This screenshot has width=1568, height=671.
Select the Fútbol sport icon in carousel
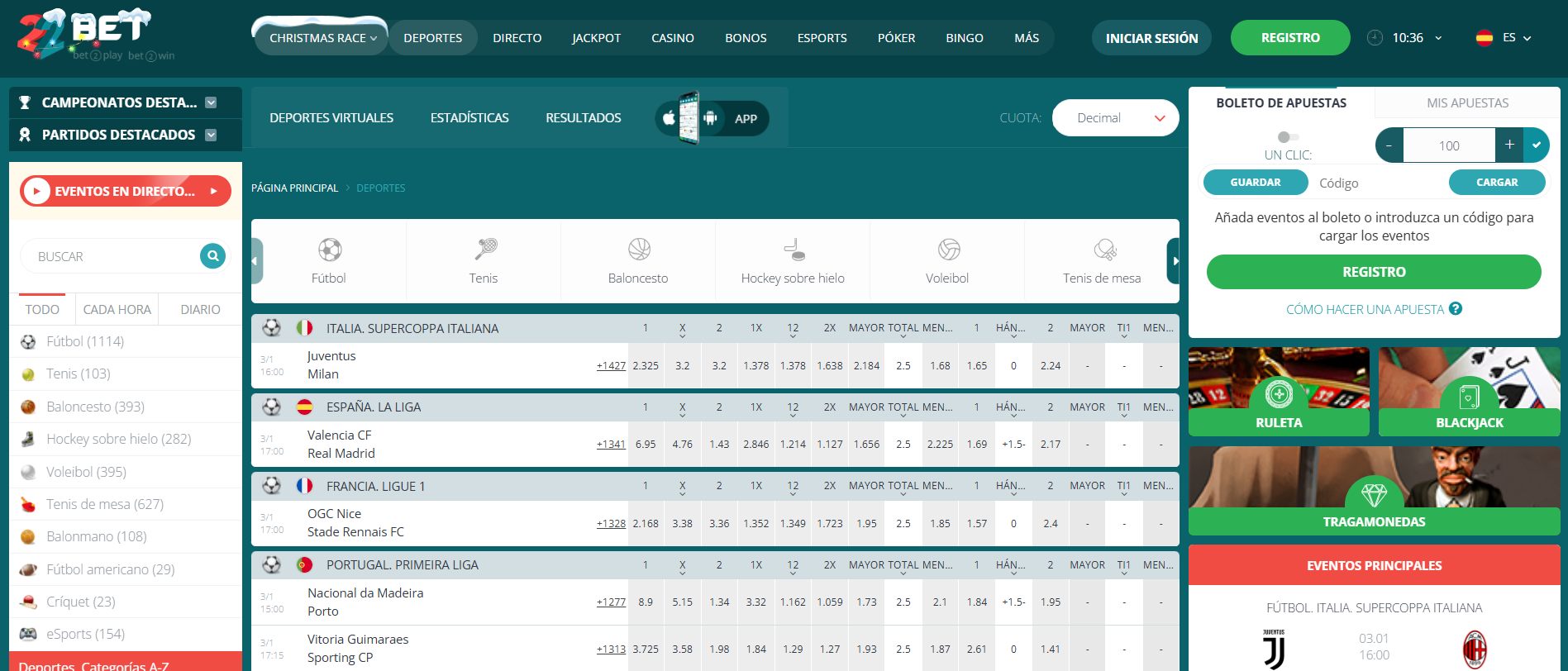pos(329,250)
